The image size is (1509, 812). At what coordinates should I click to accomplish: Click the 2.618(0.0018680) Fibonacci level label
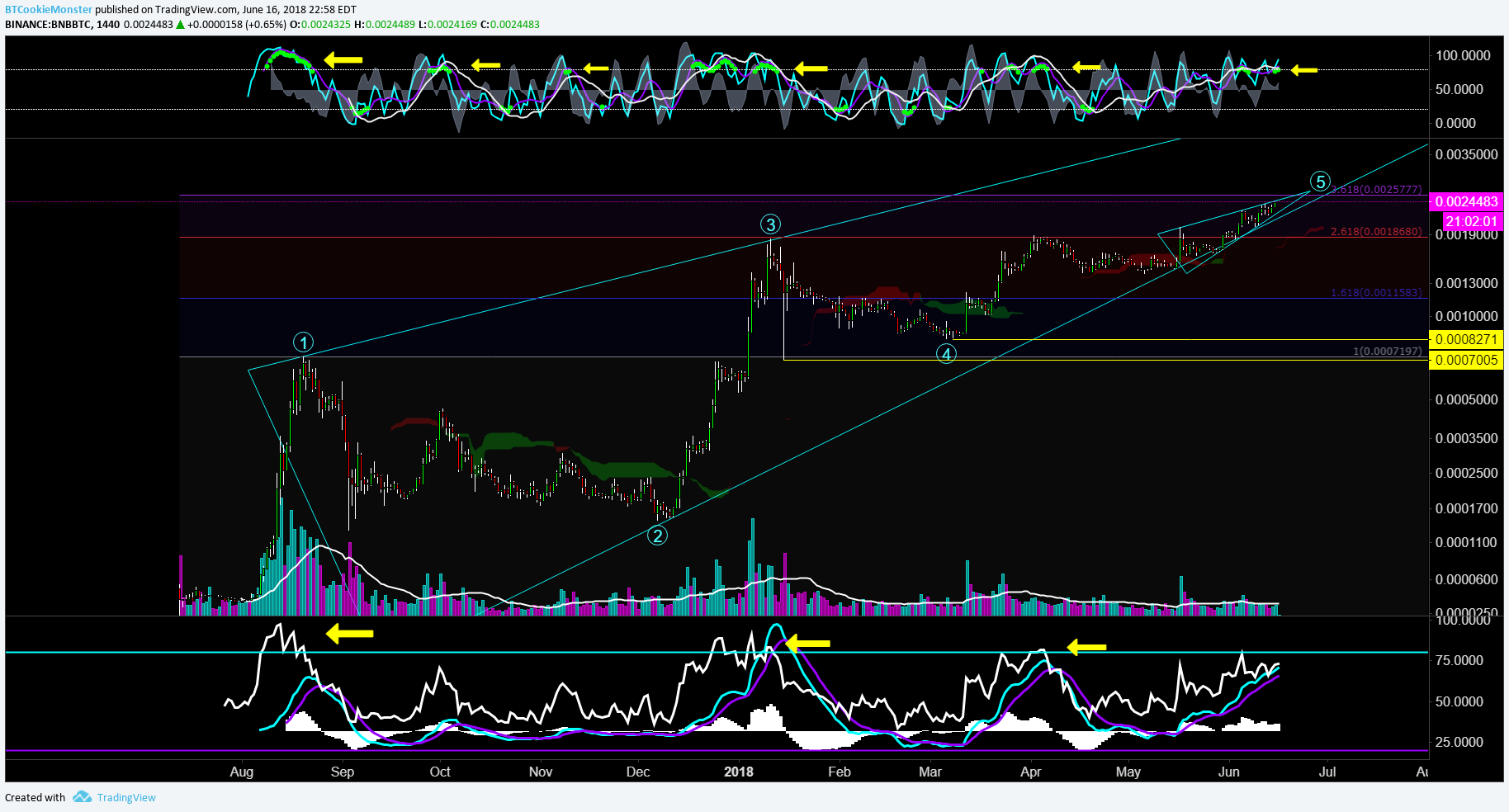[1376, 232]
